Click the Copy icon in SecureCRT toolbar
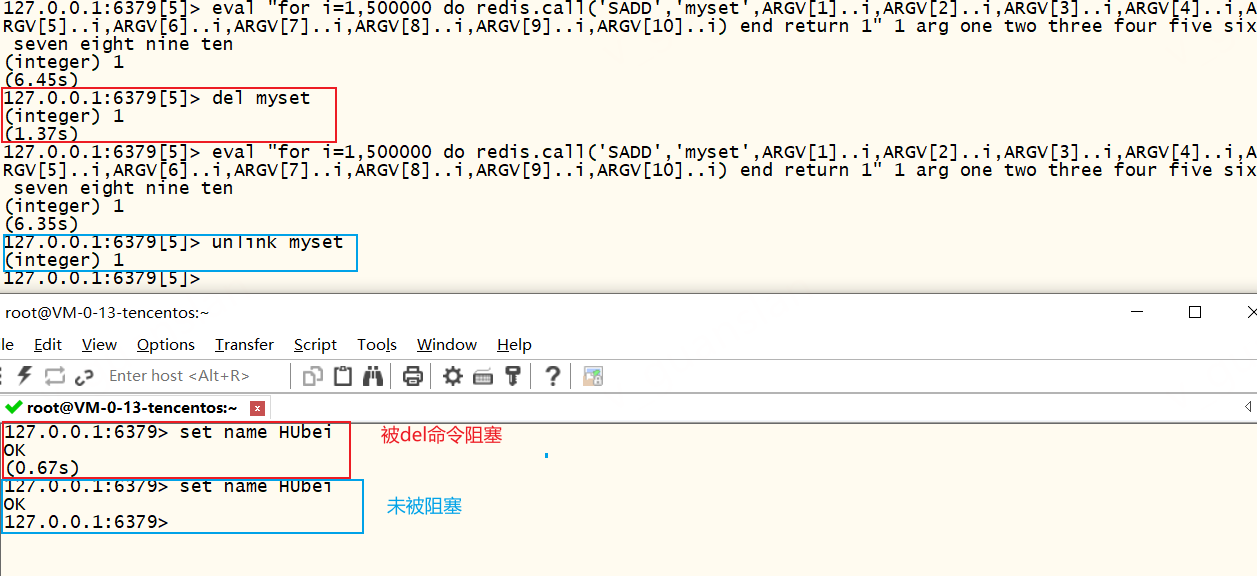The height and width of the screenshot is (576, 1257). click(x=313, y=376)
